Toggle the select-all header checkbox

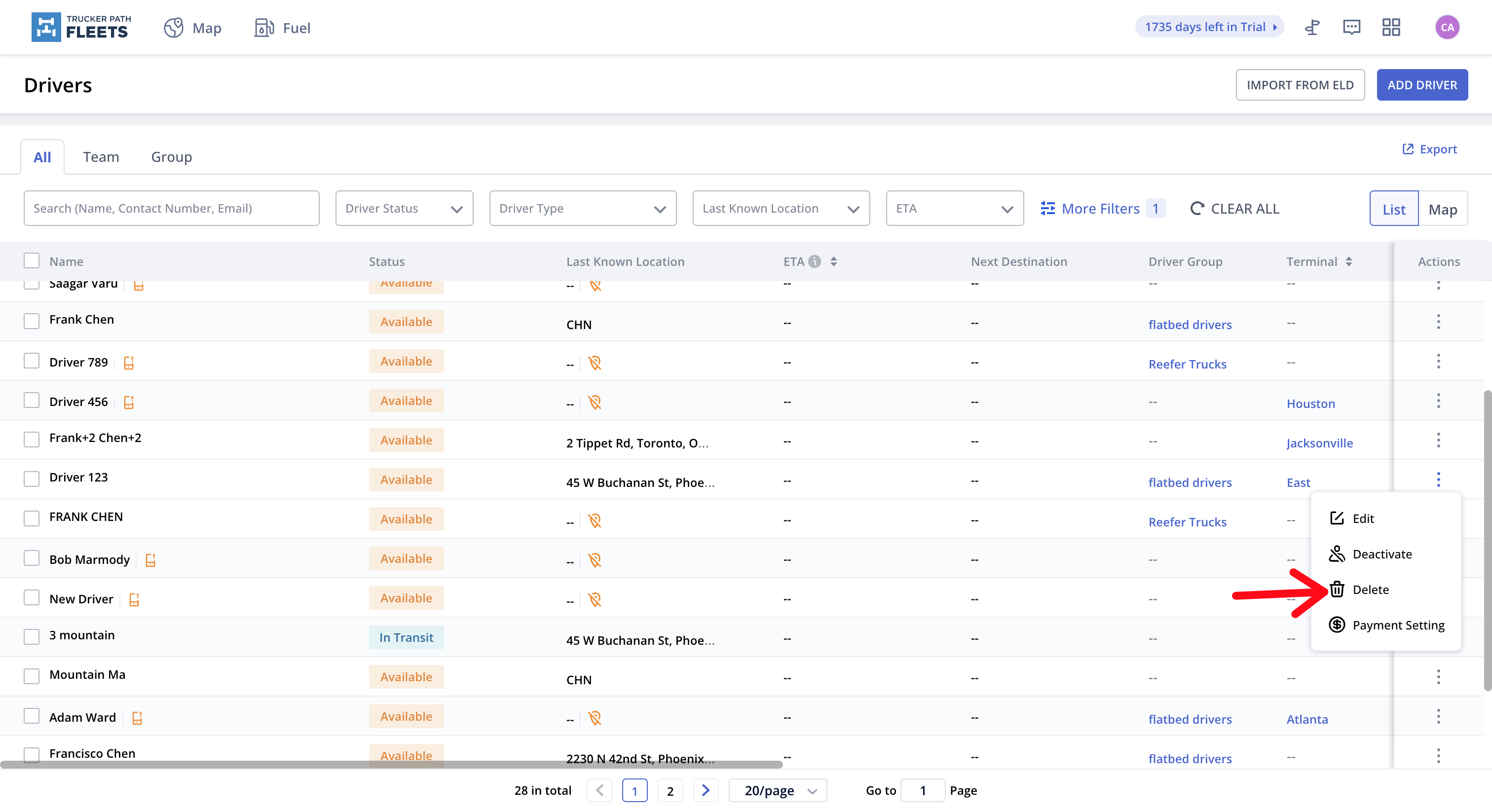click(31, 260)
